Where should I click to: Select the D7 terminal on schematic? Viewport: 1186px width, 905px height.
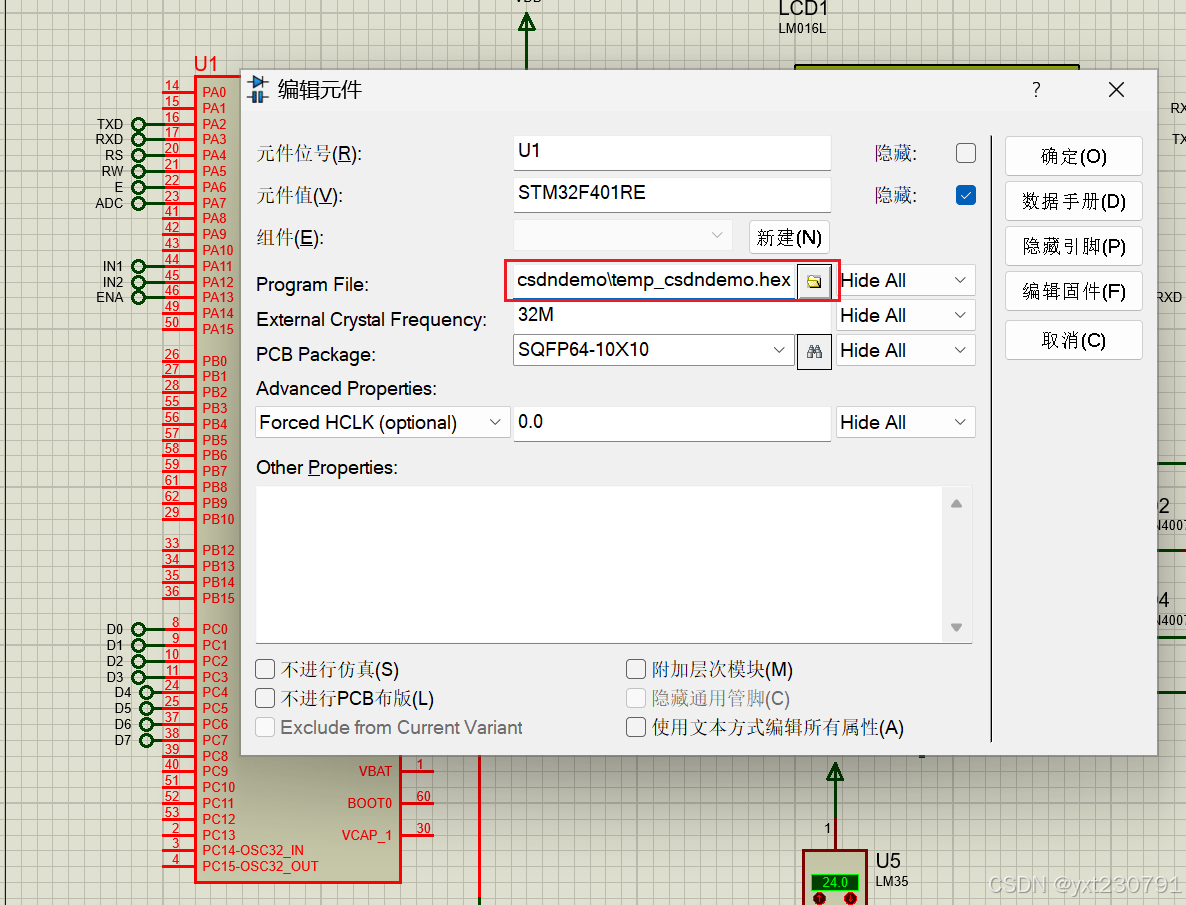[x=146, y=739]
